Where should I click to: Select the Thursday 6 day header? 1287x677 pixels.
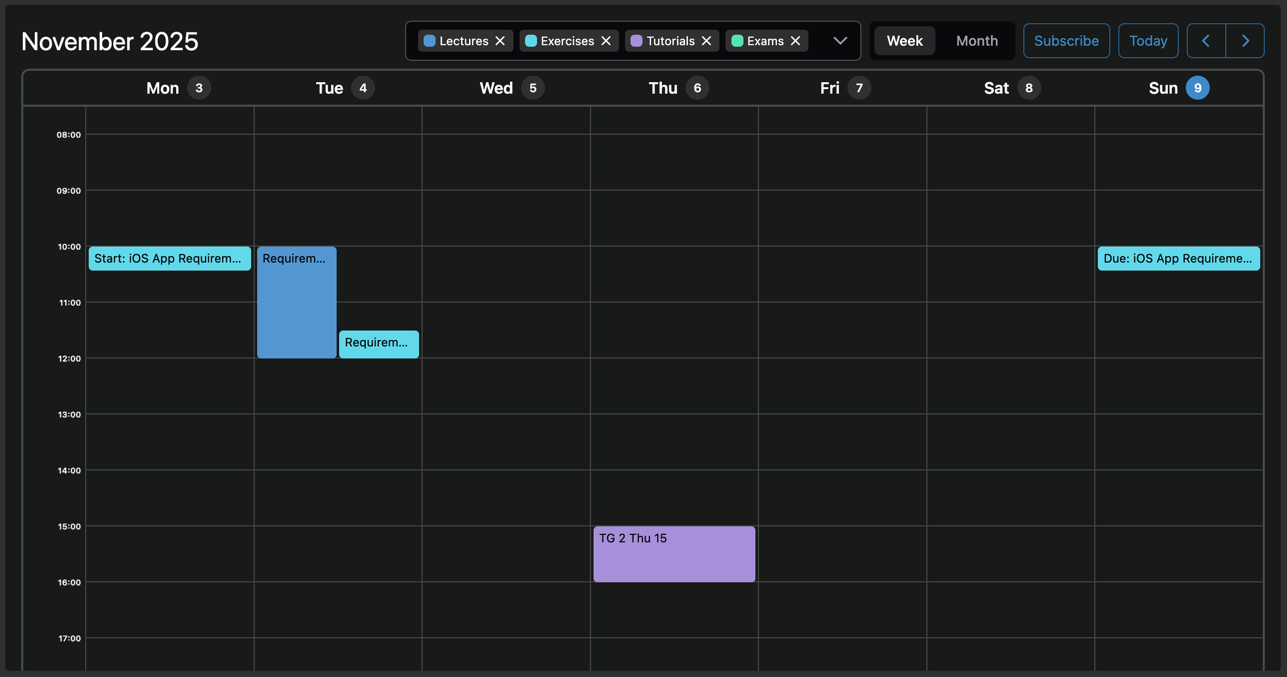point(677,88)
